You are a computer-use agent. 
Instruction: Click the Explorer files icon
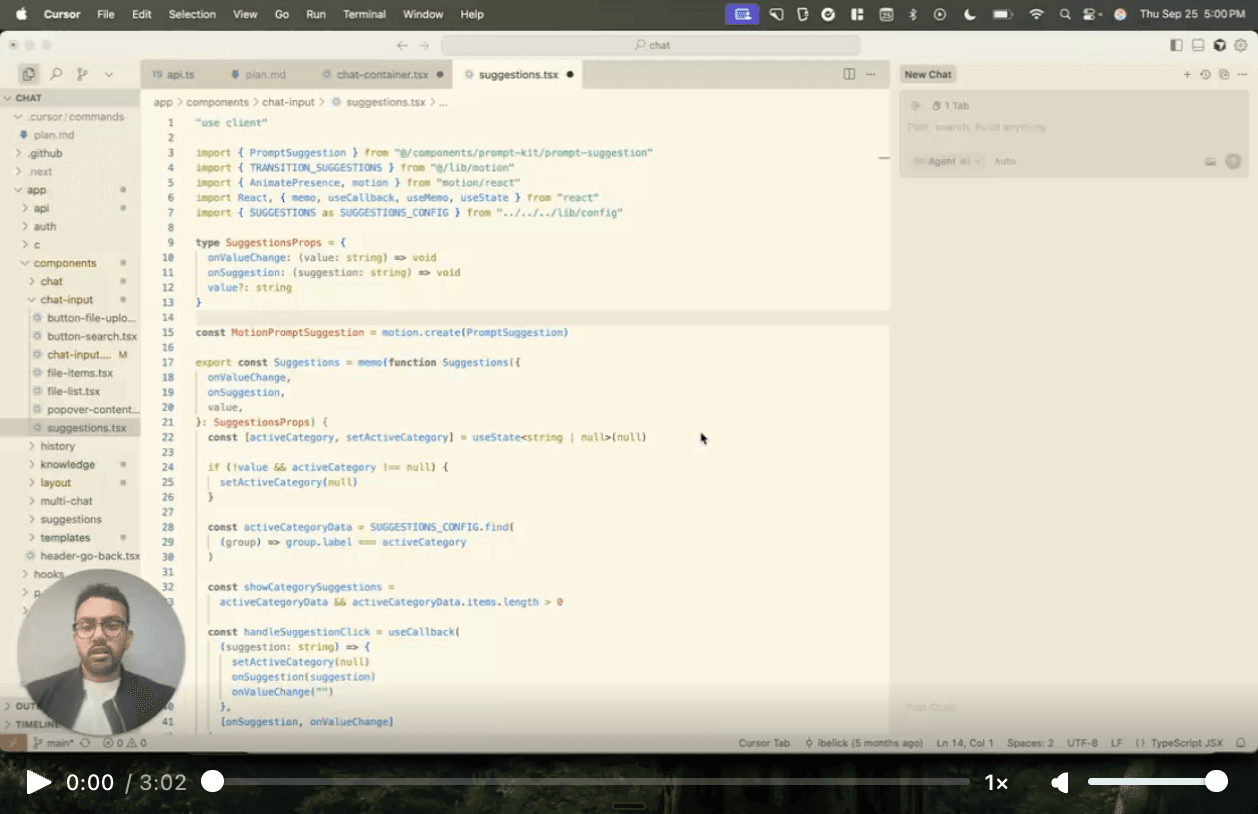tap(29, 74)
